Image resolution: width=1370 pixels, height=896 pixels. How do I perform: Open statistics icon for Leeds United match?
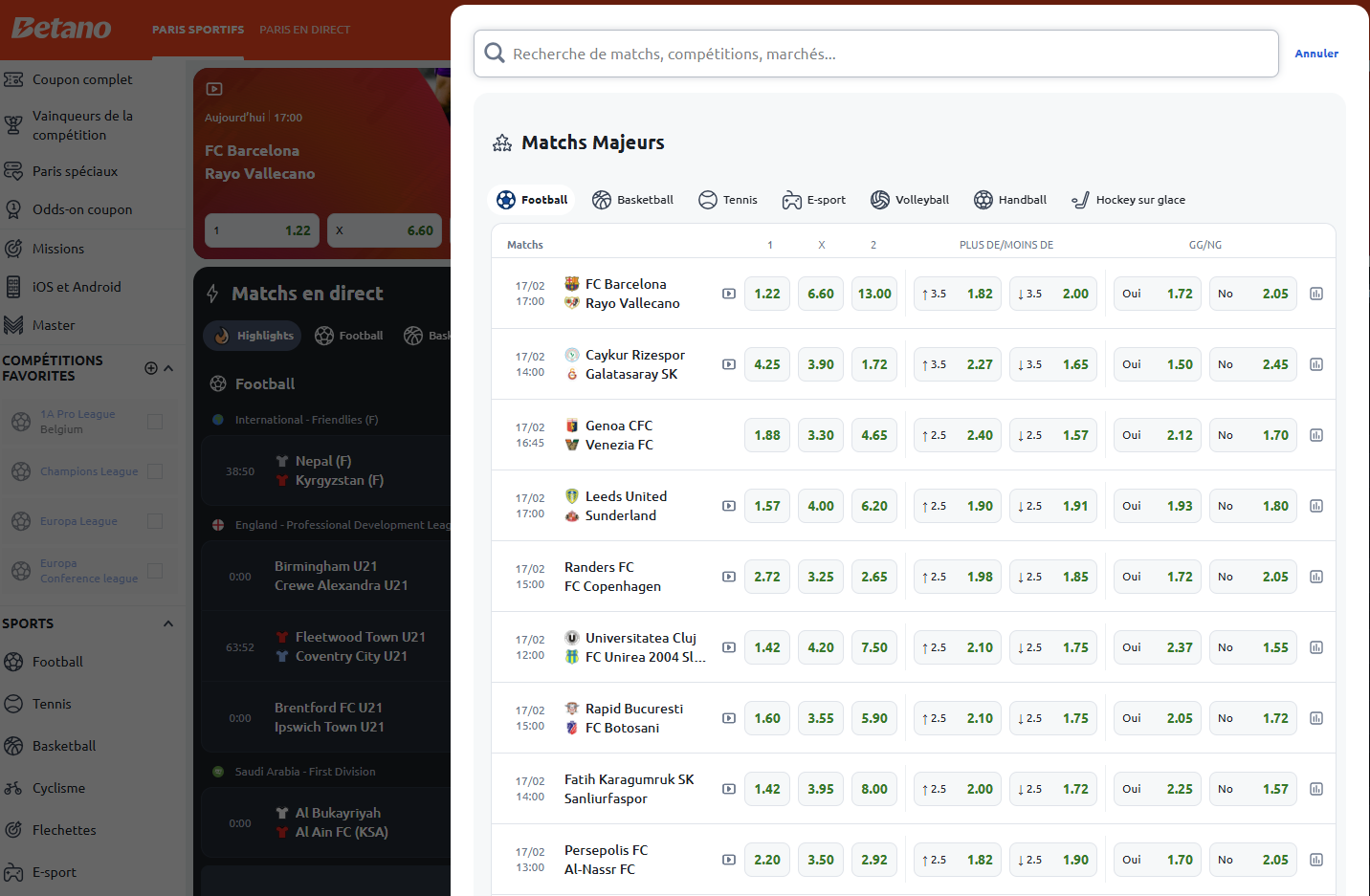coord(1316,506)
